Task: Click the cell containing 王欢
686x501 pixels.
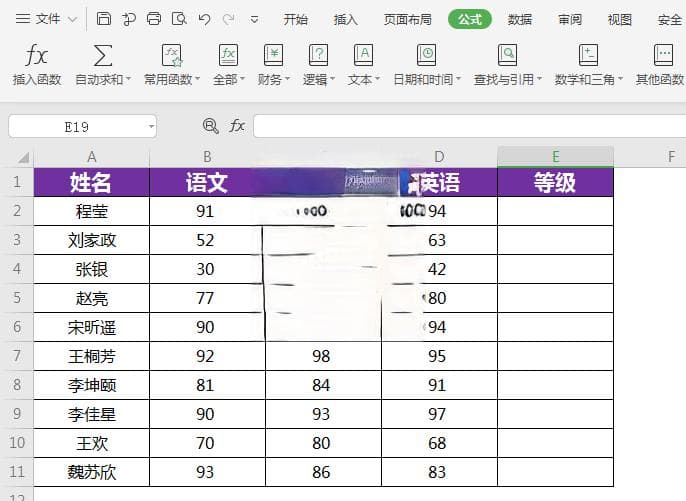Action: pos(91,443)
